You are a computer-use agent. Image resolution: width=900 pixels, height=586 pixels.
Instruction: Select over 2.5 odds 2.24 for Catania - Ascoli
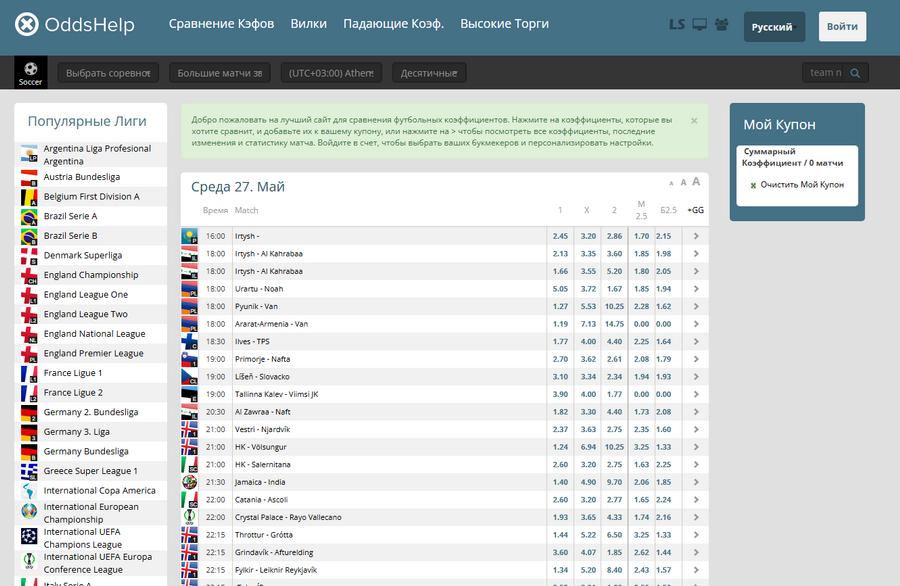click(664, 500)
